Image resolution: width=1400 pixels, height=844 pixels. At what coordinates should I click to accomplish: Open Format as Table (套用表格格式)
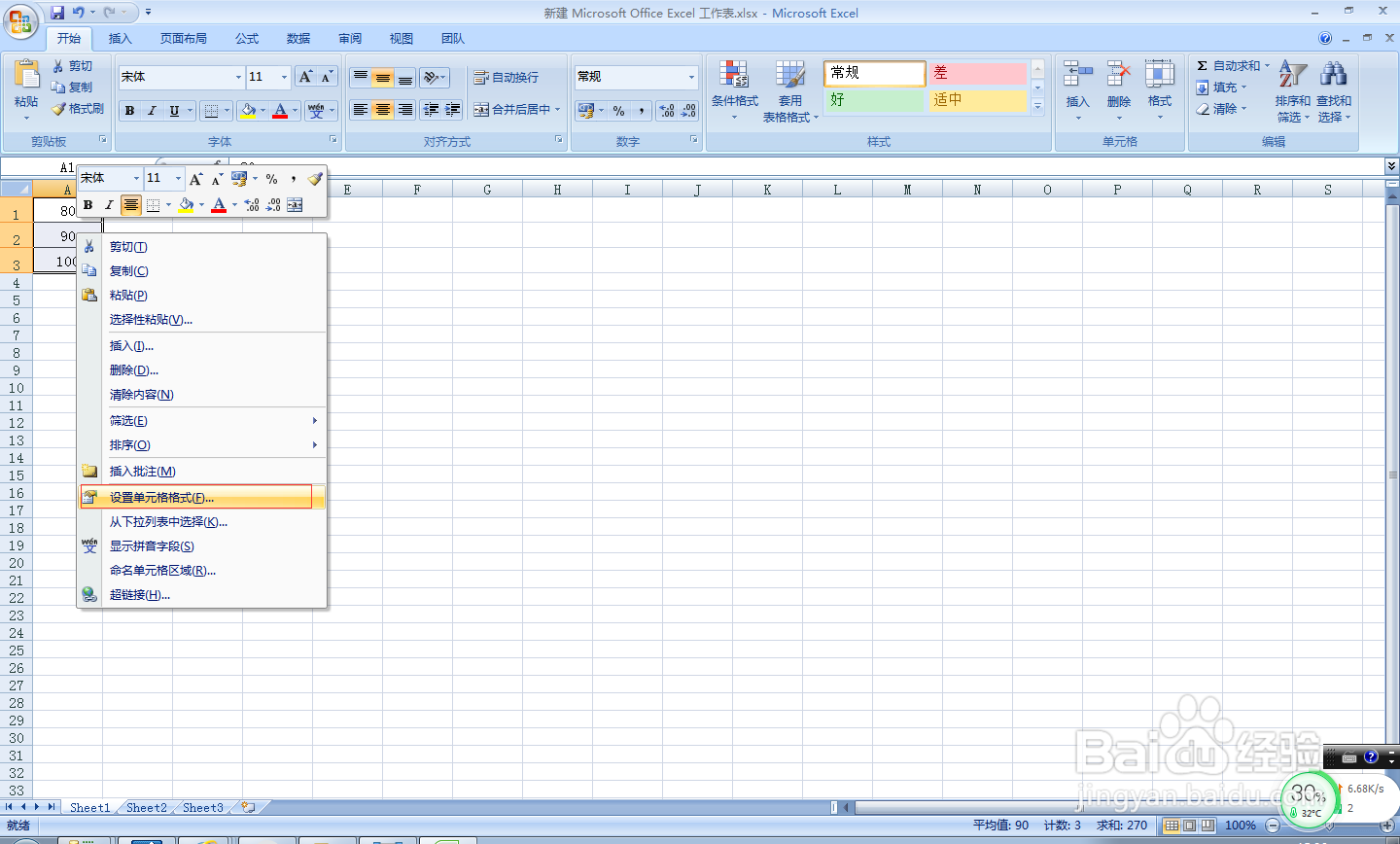[790, 89]
